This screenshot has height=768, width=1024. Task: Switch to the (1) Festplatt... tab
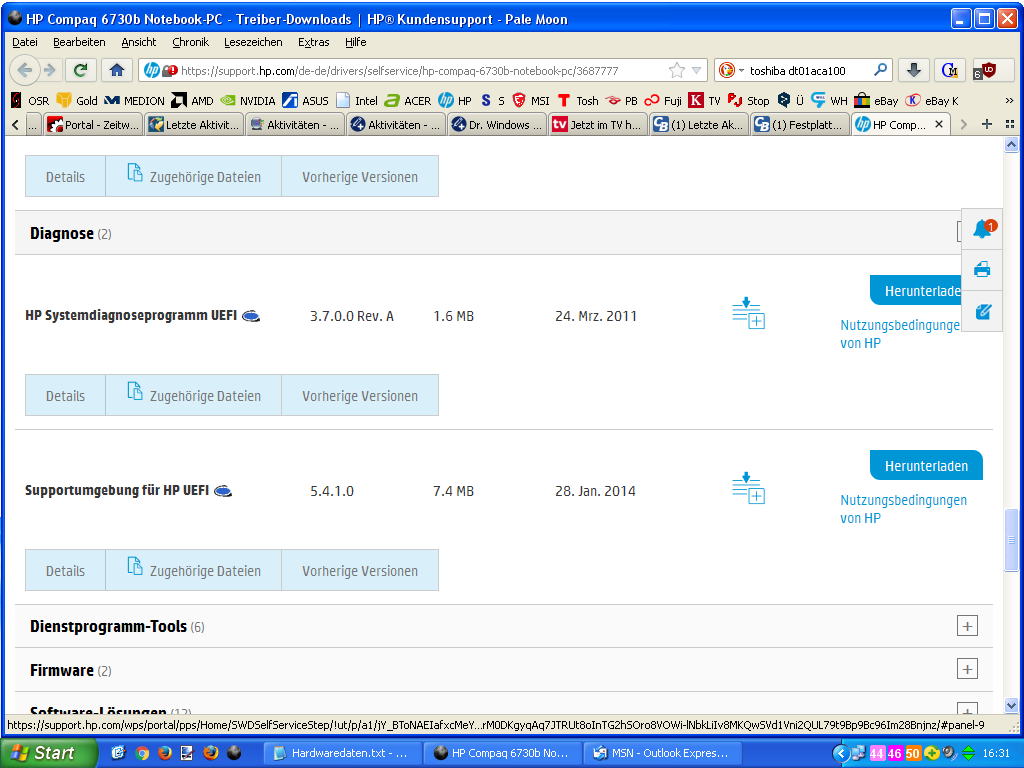click(x=799, y=124)
